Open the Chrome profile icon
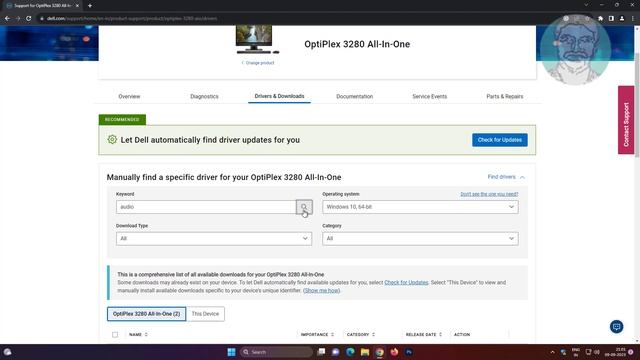 click(x=622, y=18)
